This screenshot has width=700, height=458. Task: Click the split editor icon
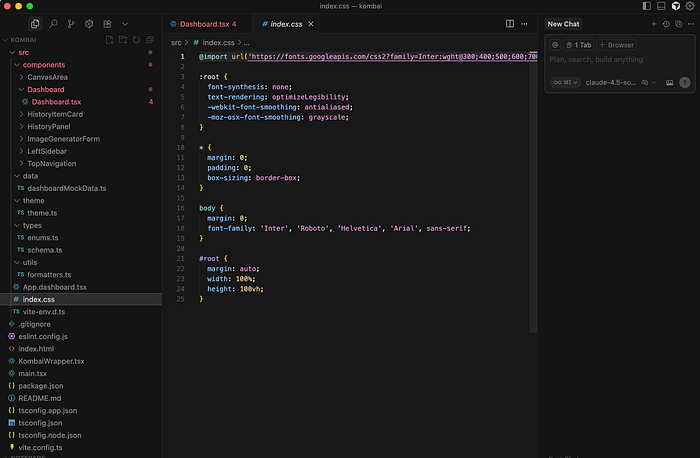510,23
